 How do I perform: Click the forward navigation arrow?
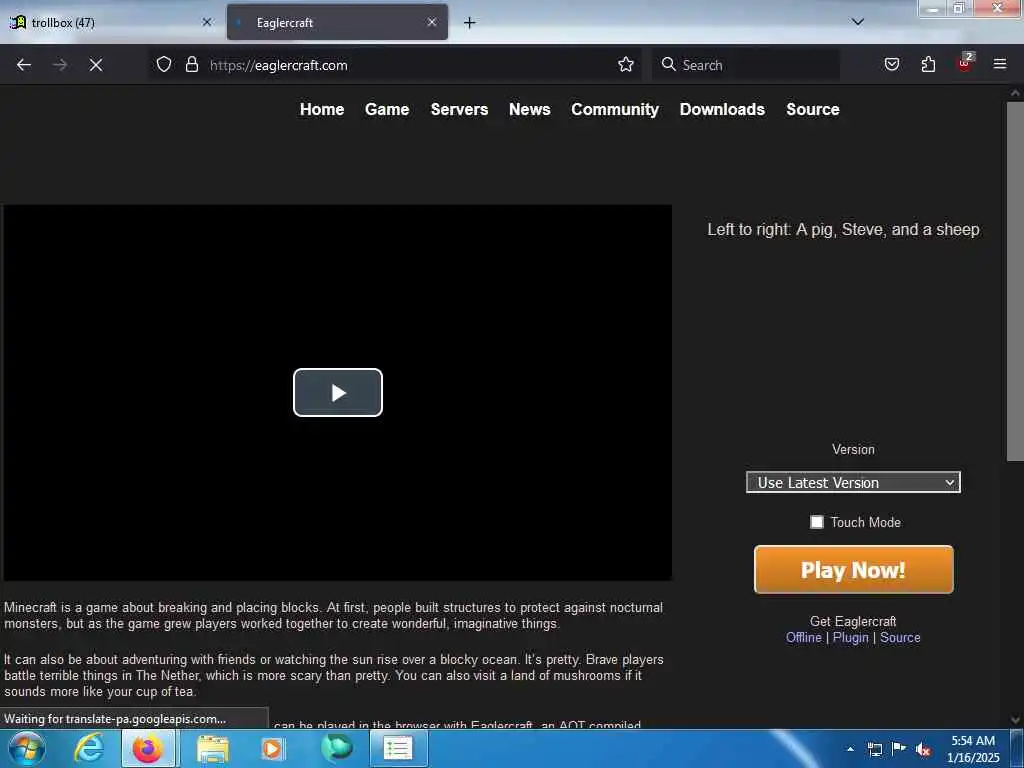tap(60, 65)
